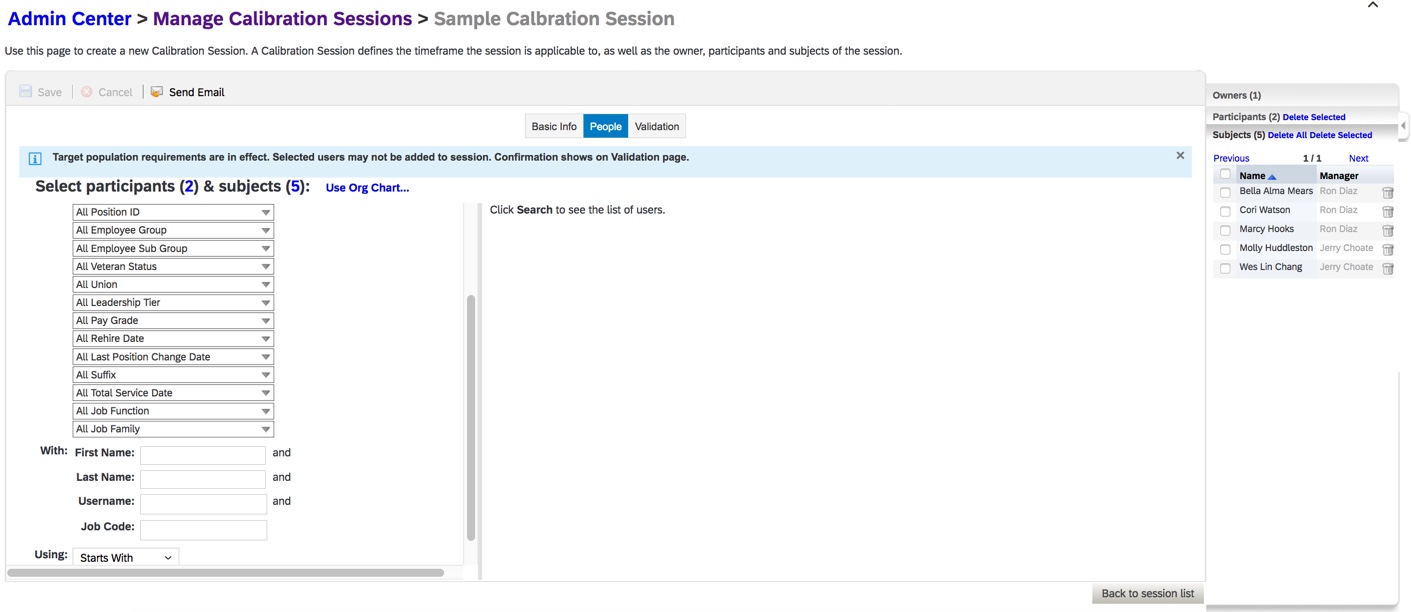Image resolution: width=1411 pixels, height=612 pixels.
Task: Delete Molly Huddleston with the trash icon
Action: tap(1388, 249)
